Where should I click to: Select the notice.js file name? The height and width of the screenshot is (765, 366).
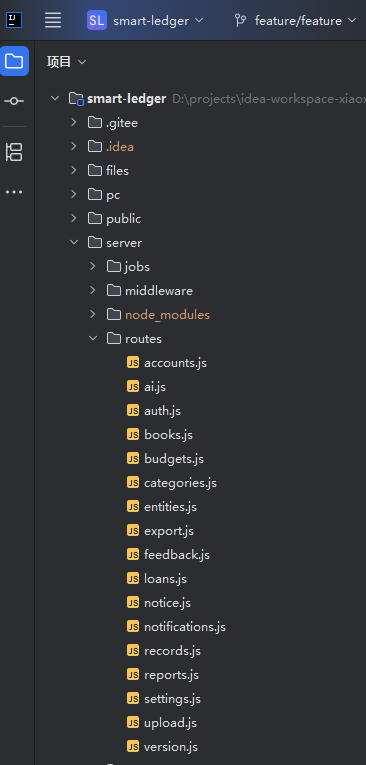coord(167,603)
